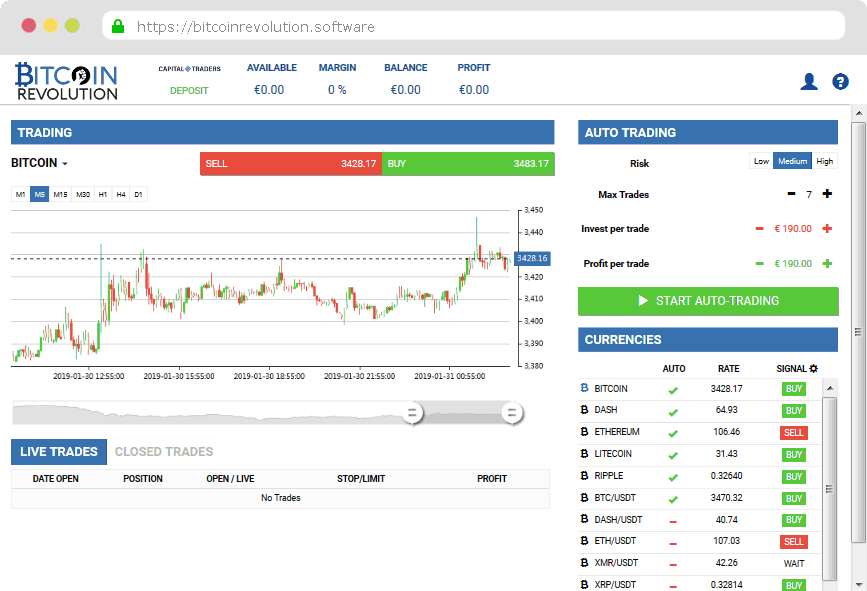
Task: Click the 0.32640 RIPPLE rate value
Action: 726,475
